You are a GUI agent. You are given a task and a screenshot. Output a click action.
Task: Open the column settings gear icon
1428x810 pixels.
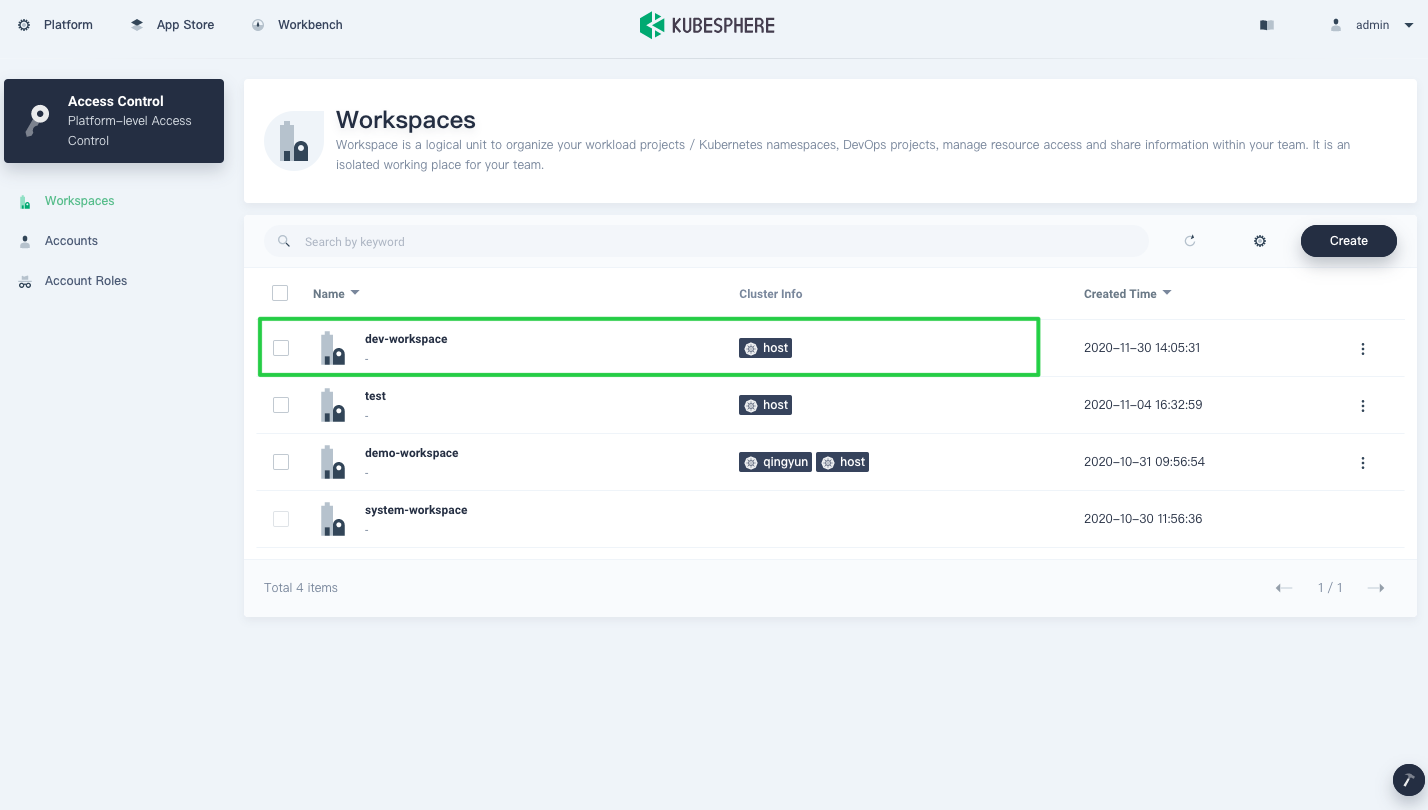[1260, 241]
